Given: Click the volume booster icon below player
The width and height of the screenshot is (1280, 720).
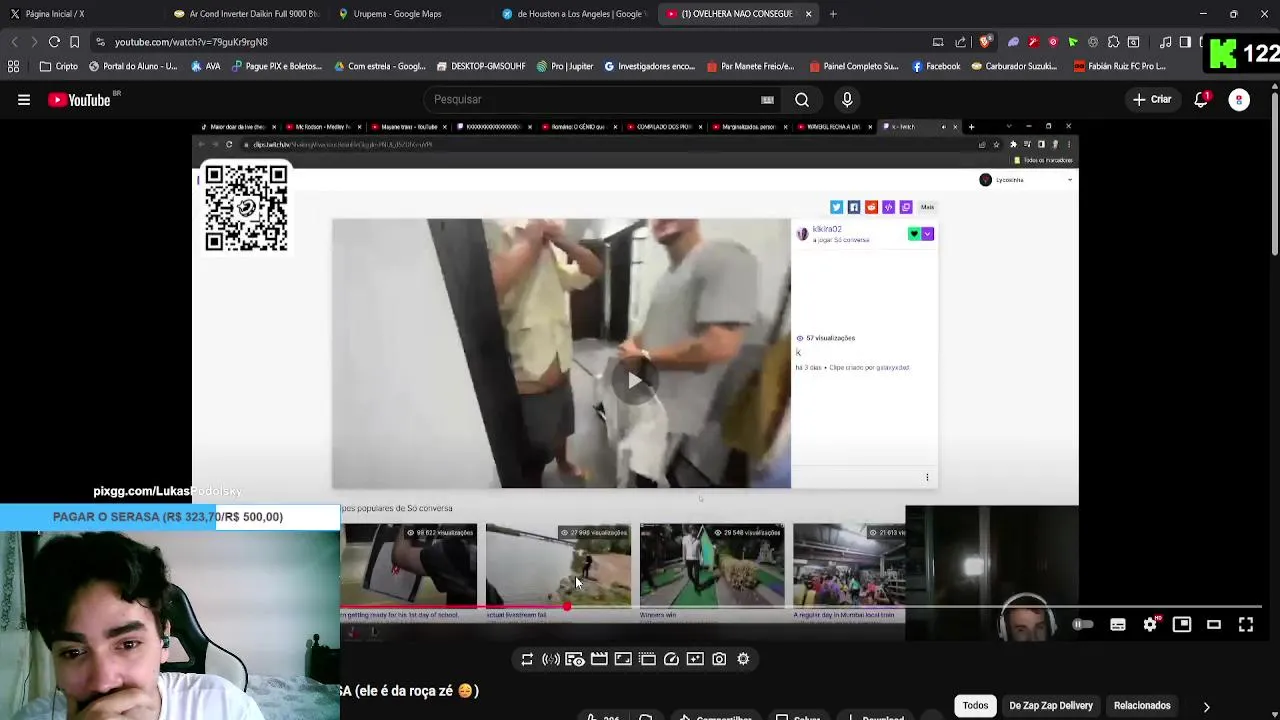Looking at the screenshot, I should [551, 659].
